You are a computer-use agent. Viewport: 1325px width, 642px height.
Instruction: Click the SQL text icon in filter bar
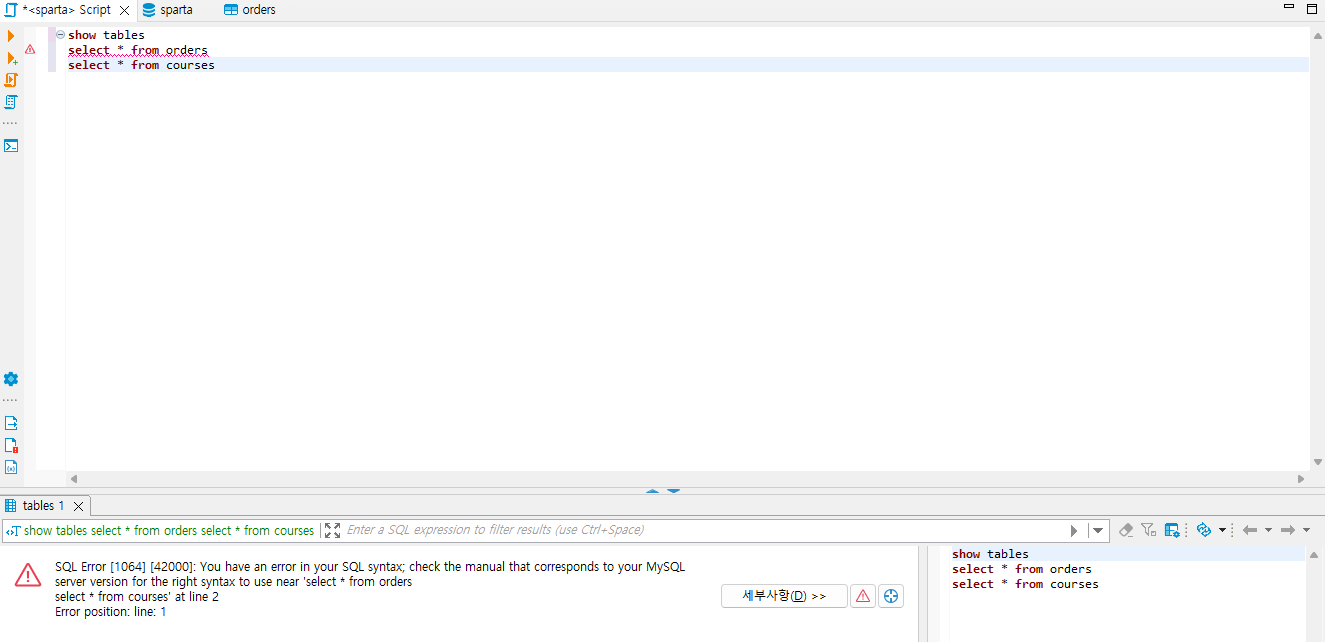13,531
